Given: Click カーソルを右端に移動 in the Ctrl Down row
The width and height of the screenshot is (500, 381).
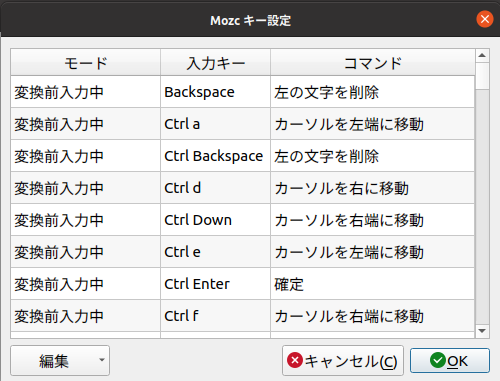Looking at the screenshot, I should click(x=372, y=220).
